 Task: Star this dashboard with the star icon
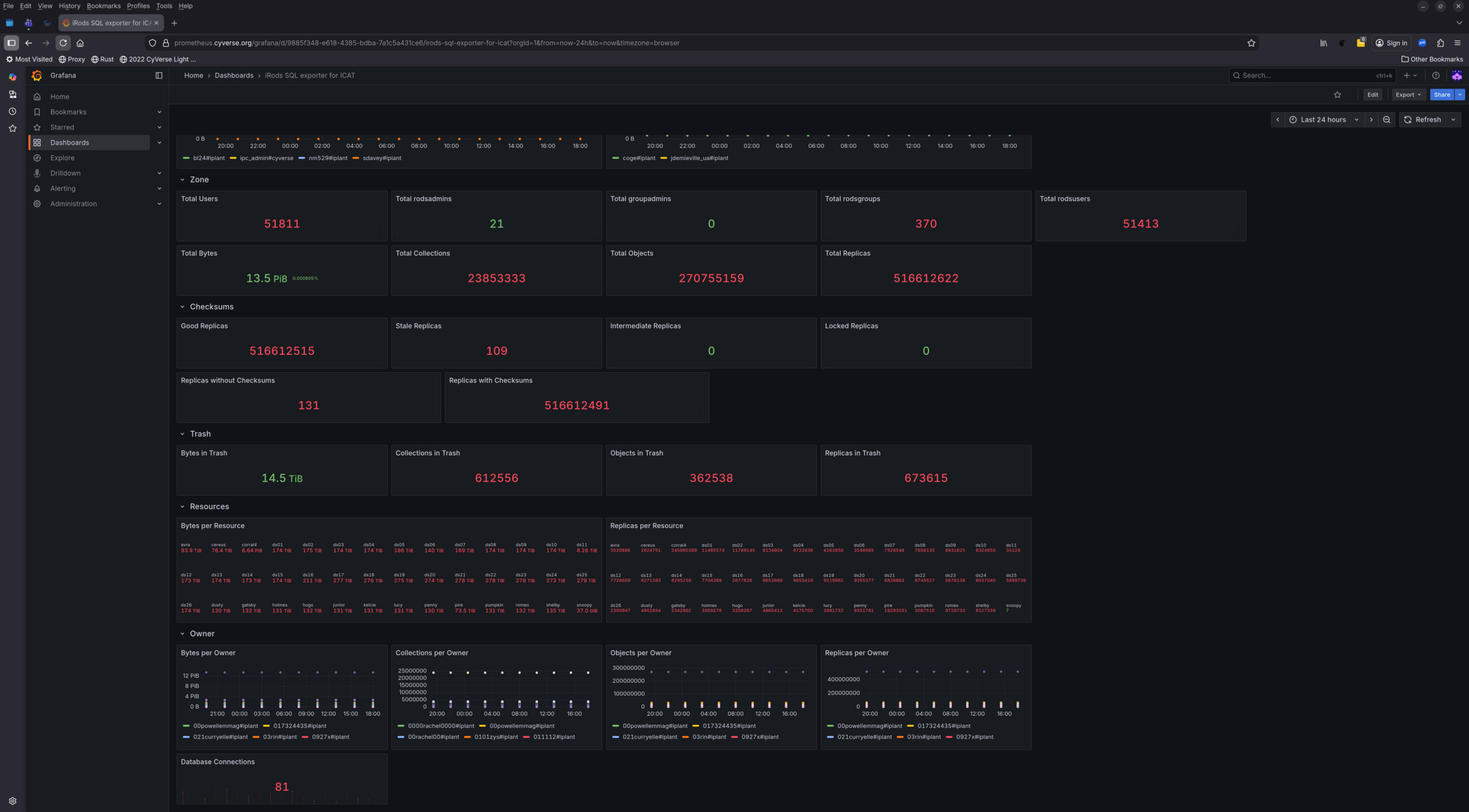[x=1337, y=94]
